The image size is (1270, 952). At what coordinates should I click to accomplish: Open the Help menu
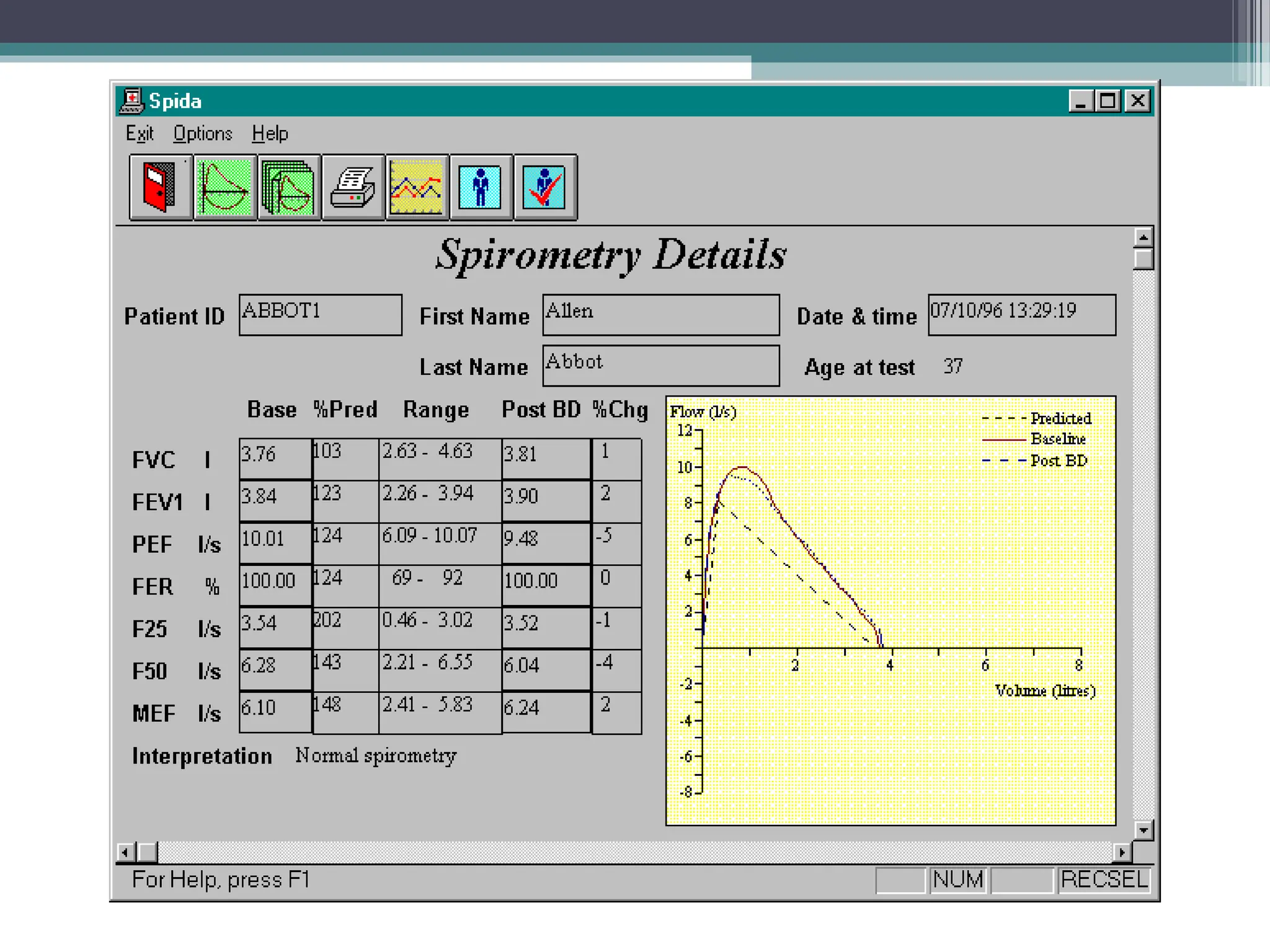[x=270, y=134]
